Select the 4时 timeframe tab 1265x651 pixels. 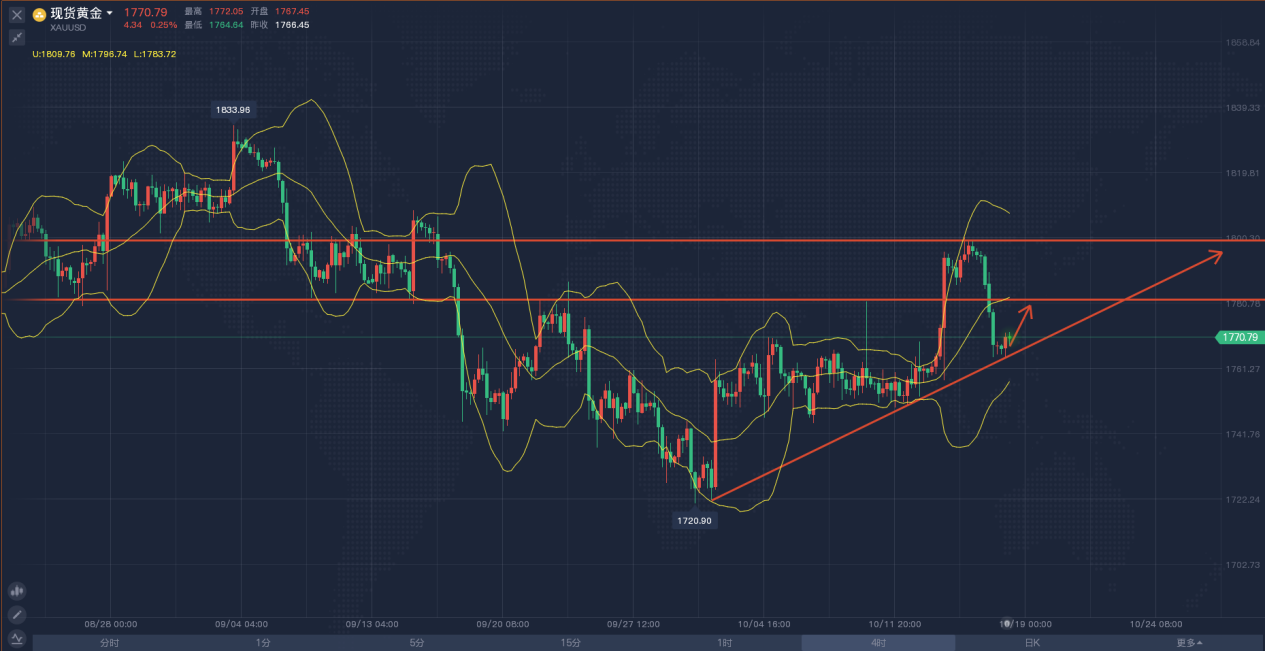(879, 643)
